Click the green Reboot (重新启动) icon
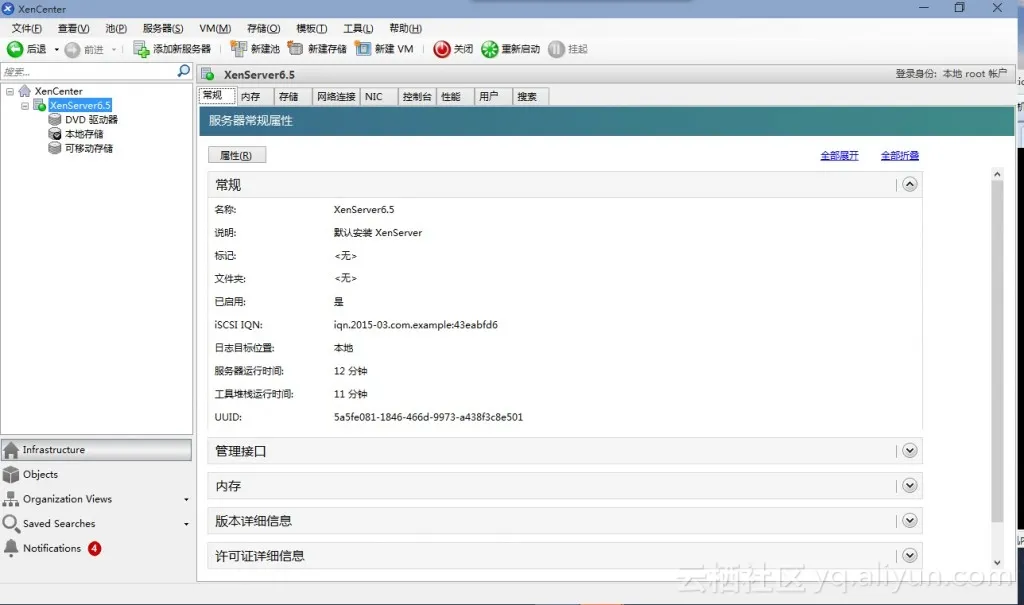This screenshot has height=605, width=1024. point(490,49)
